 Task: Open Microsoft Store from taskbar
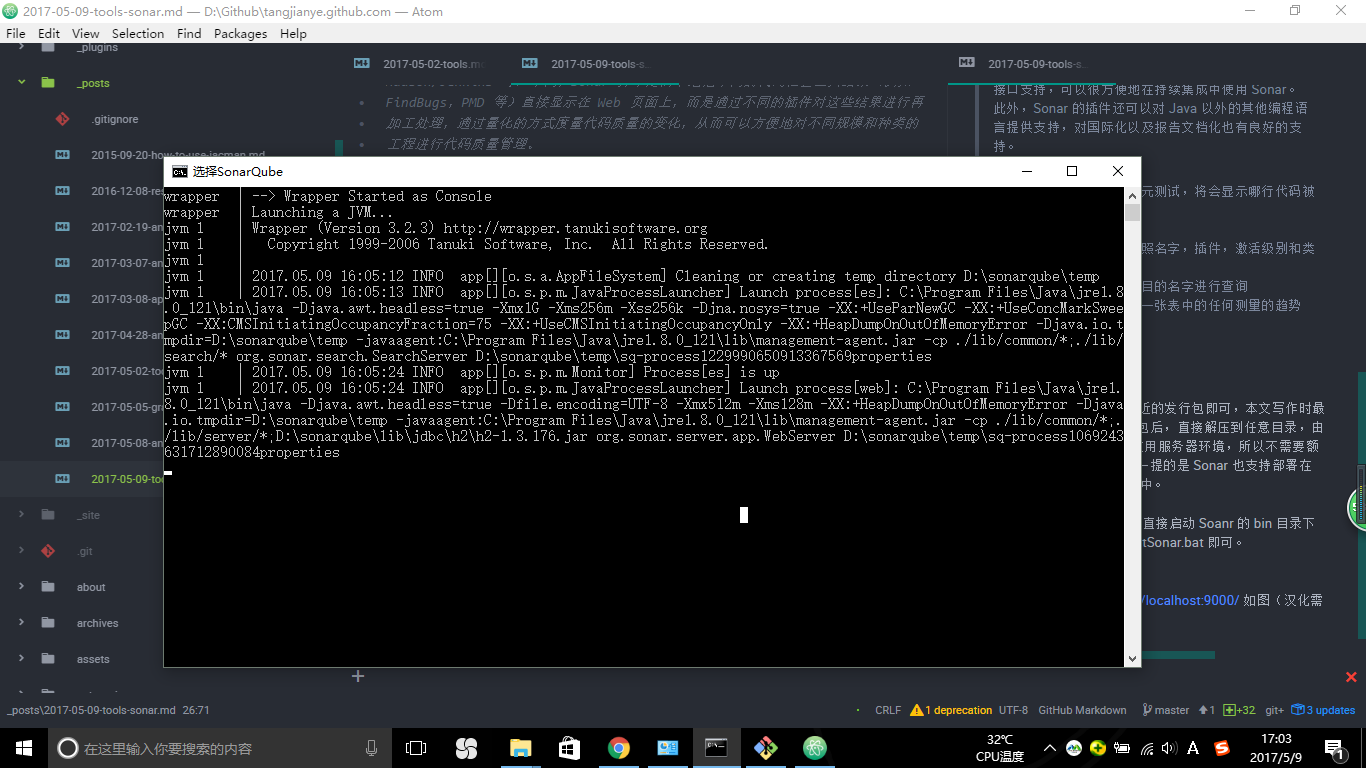pyautogui.click(x=569, y=747)
